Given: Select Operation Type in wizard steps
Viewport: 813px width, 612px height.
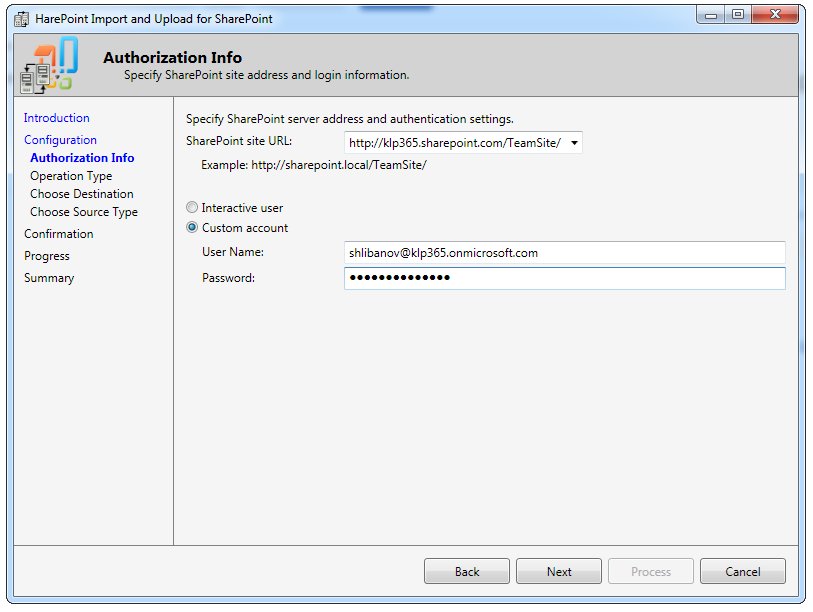Looking at the screenshot, I should coord(71,176).
